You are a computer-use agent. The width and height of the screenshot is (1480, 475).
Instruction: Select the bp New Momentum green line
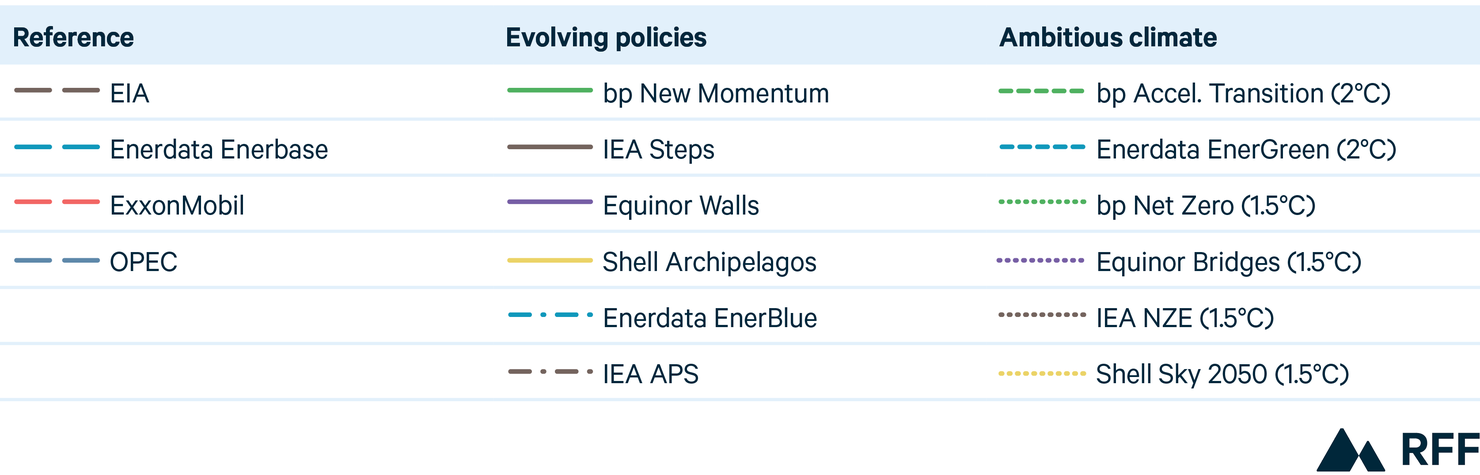[550, 91]
